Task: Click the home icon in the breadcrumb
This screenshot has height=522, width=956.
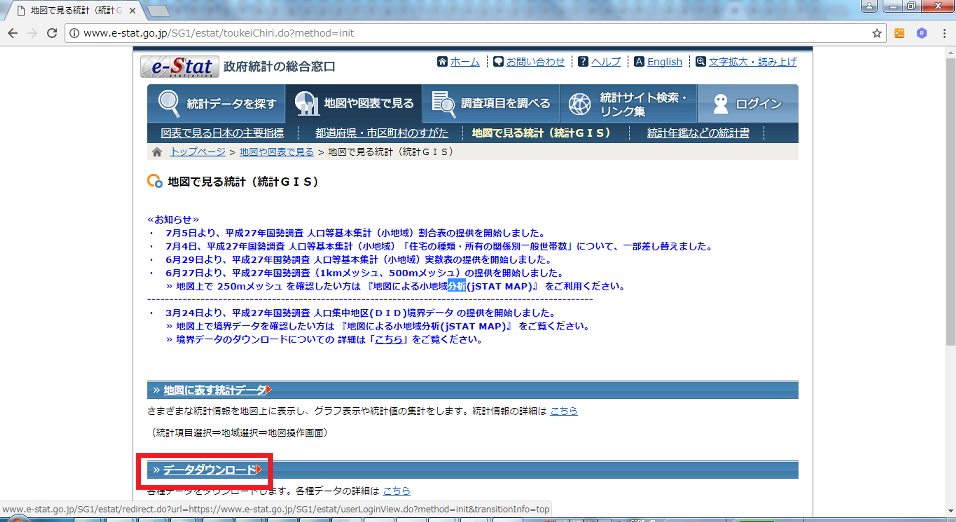Action: (157, 152)
